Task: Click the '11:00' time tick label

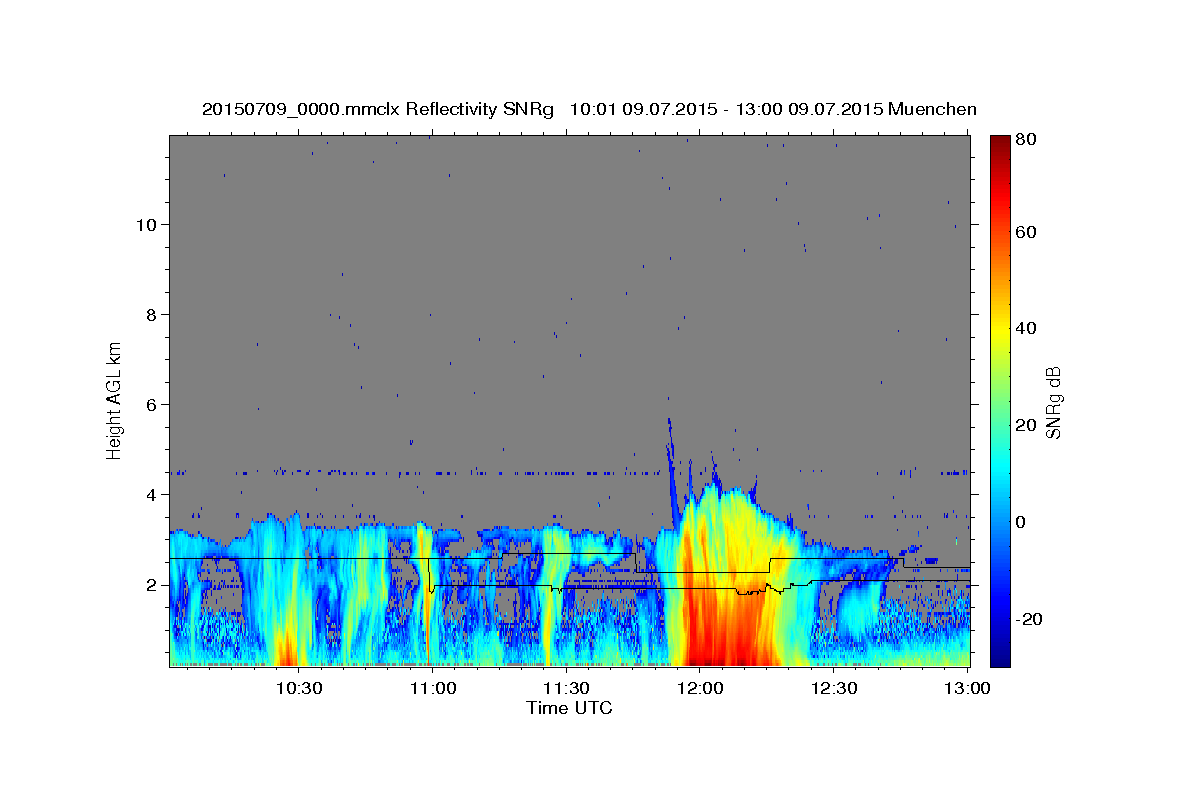Action: coord(433,688)
